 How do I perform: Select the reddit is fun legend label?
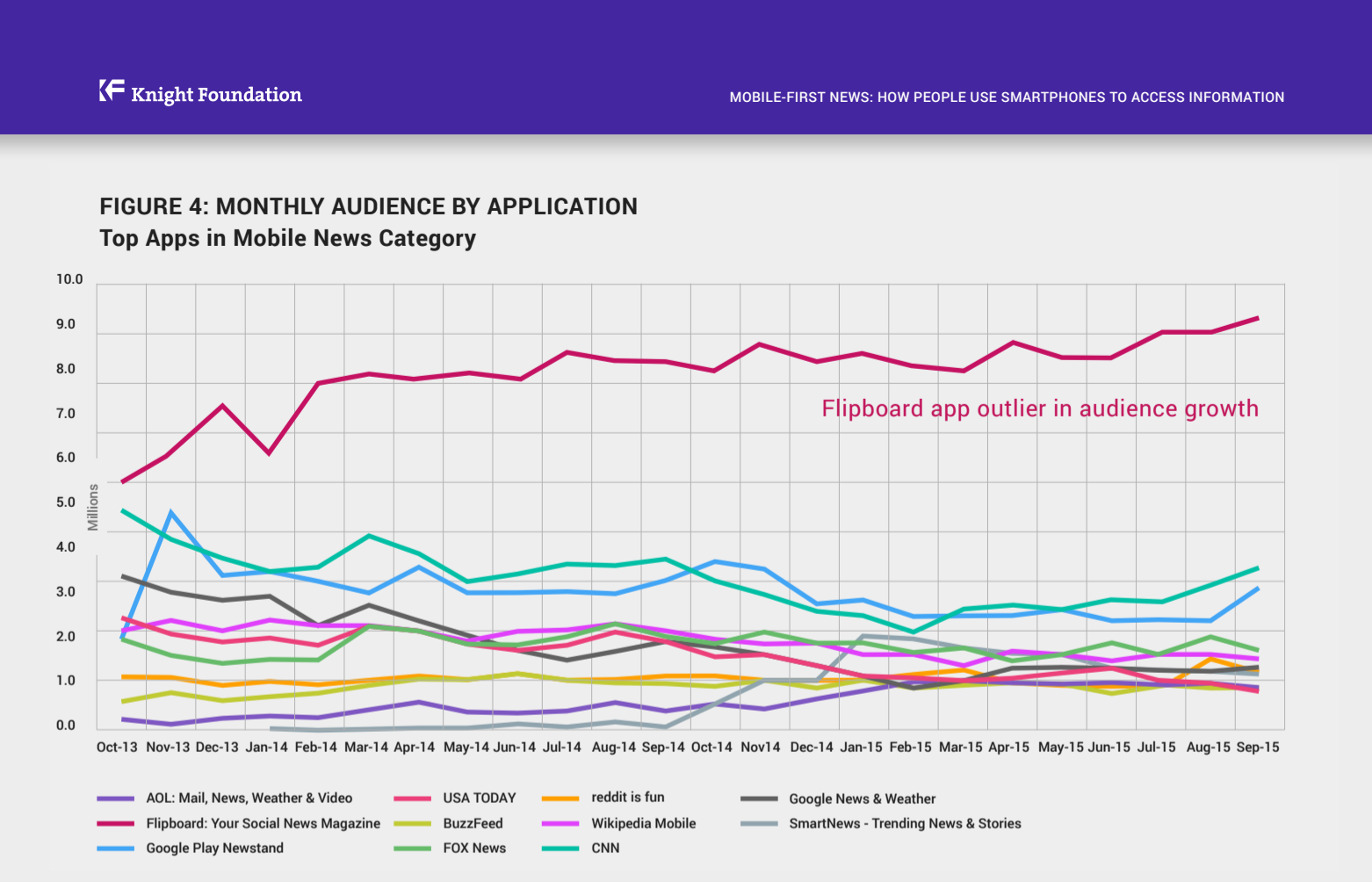[628, 797]
